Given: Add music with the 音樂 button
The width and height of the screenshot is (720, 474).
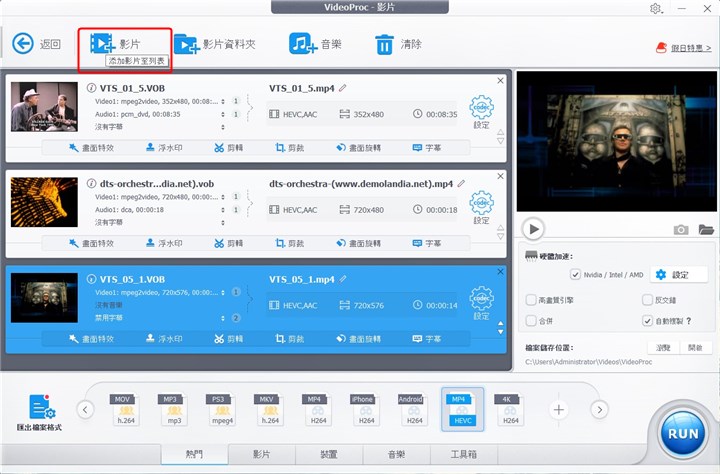Looking at the screenshot, I should pos(315,44).
